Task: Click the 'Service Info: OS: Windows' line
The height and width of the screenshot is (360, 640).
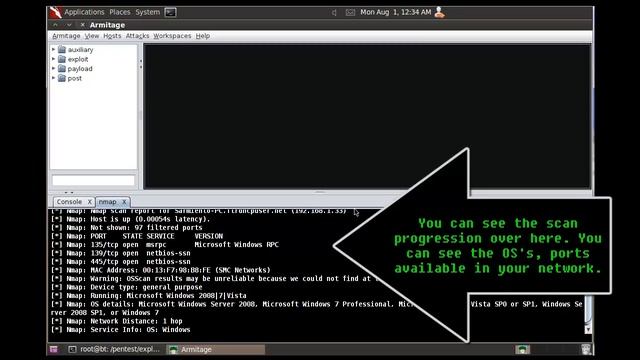Action: [121, 330]
